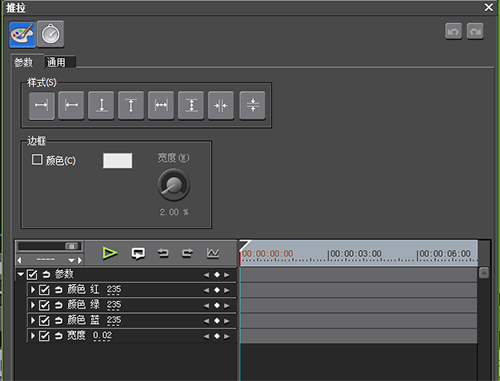The width and height of the screenshot is (500, 381).
Task: Click the 宽度 (%) width knob
Action: click(174, 185)
